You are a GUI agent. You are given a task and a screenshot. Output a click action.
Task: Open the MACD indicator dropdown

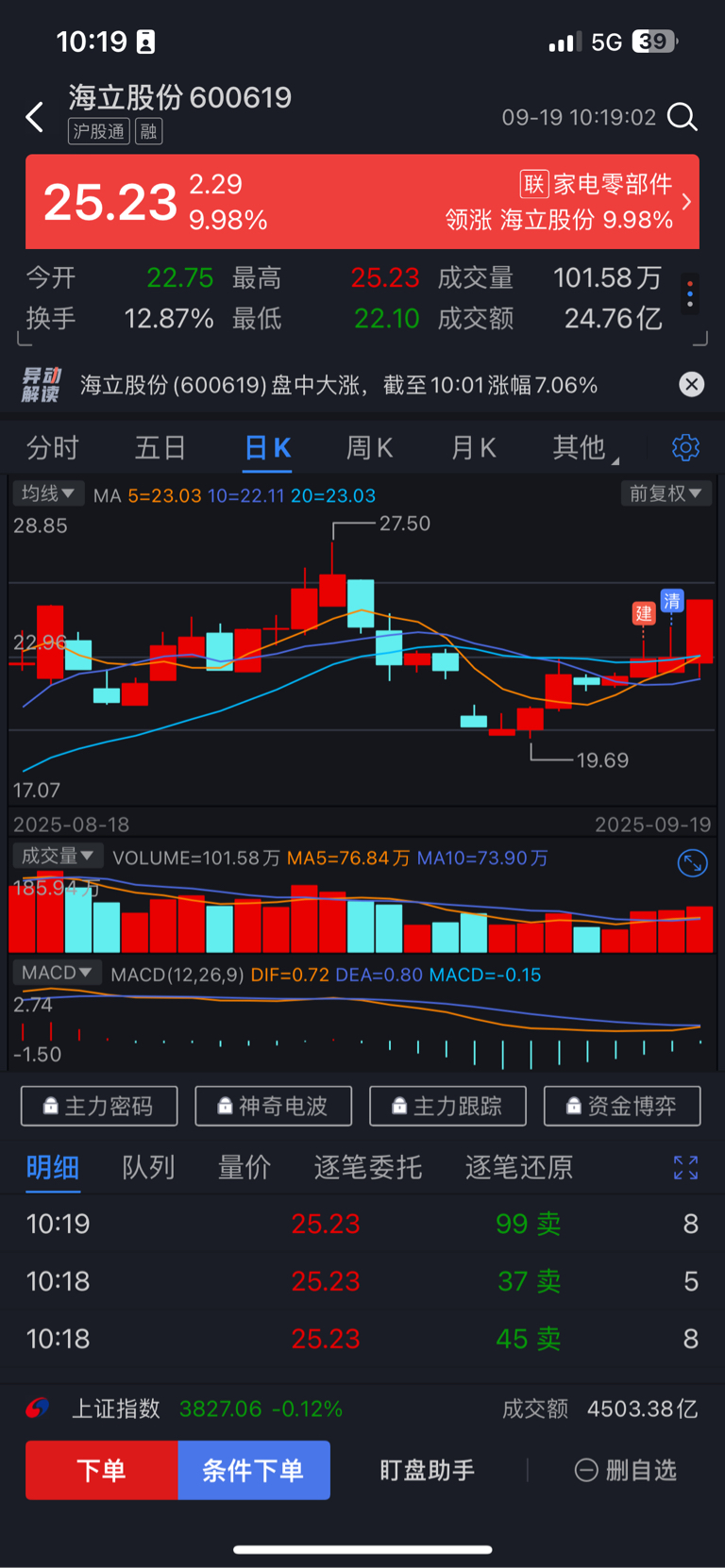click(x=57, y=973)
